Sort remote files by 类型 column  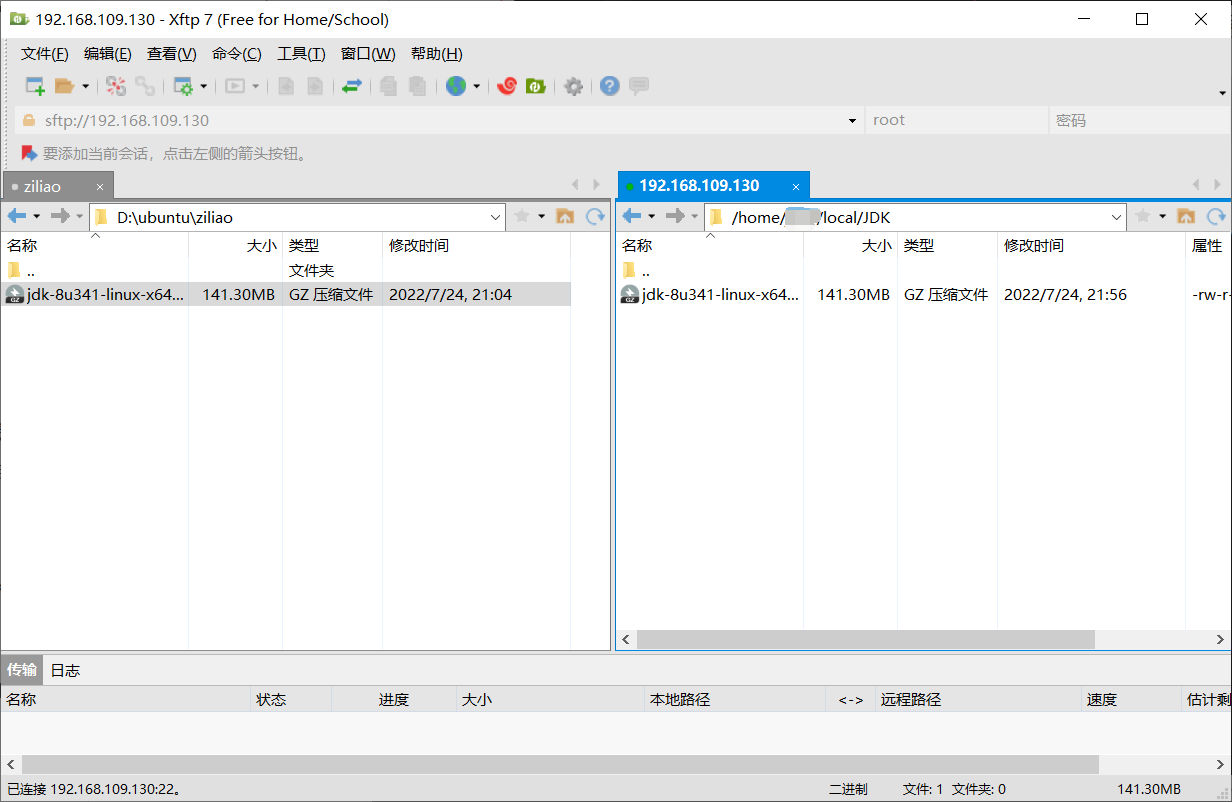tap(947, 245)
